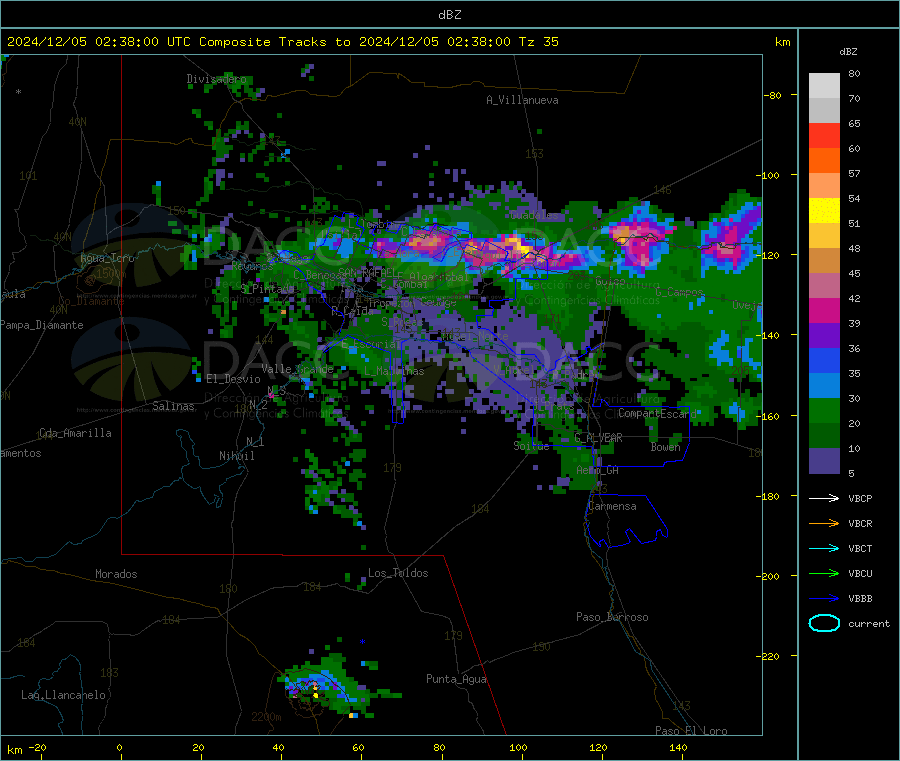The image size is (900, 761).
Task: Click the 'A_Villanueva' map label
Action: (x=522, y=100)
